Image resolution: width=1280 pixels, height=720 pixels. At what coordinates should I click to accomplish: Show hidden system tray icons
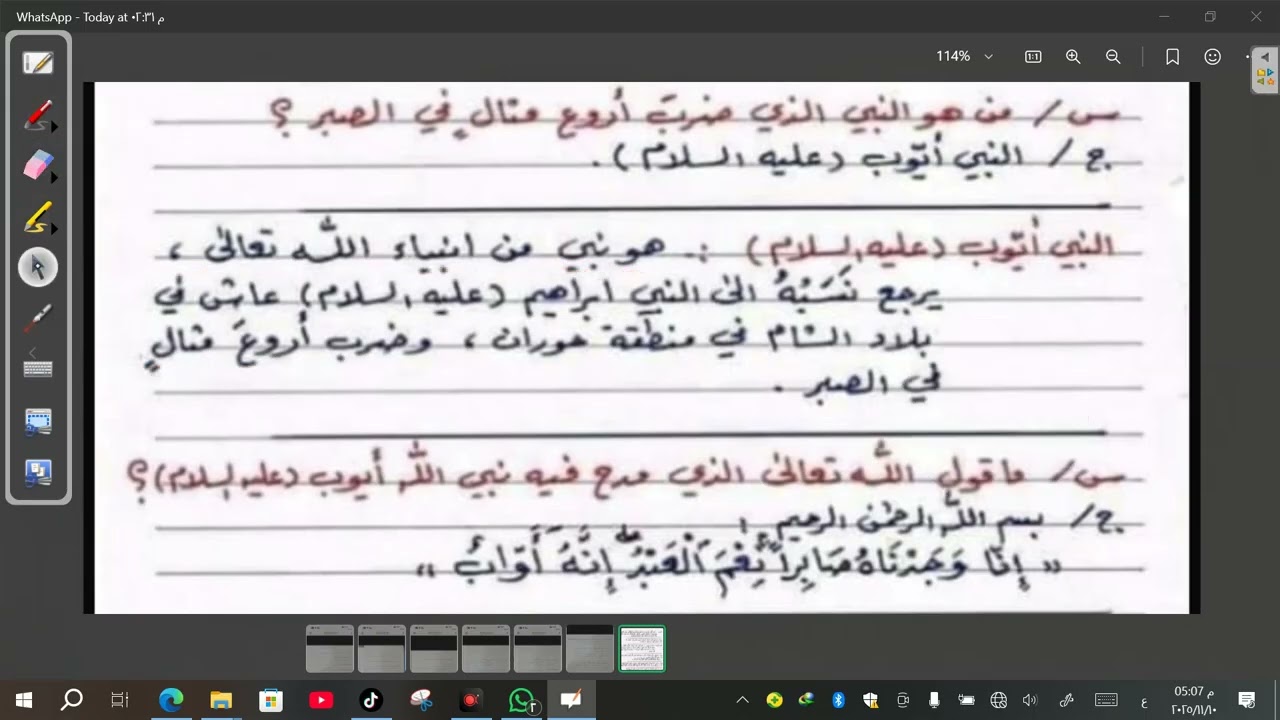click(x=742, y=700)
